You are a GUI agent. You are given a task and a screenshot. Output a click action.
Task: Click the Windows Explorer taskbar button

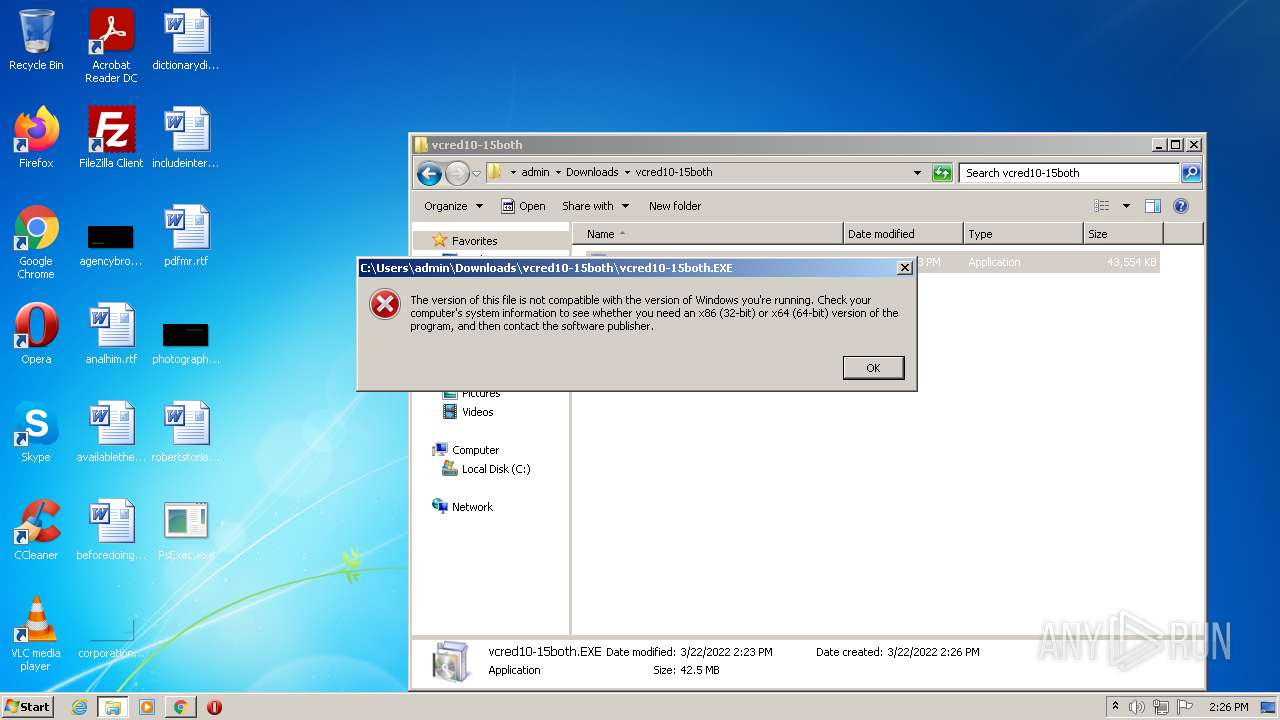pyautogui.click(x=112, y=707)
